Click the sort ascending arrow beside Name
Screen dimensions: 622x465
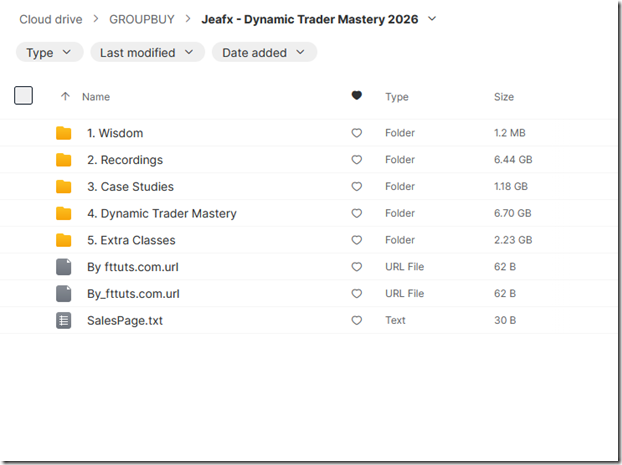(65, 96)
